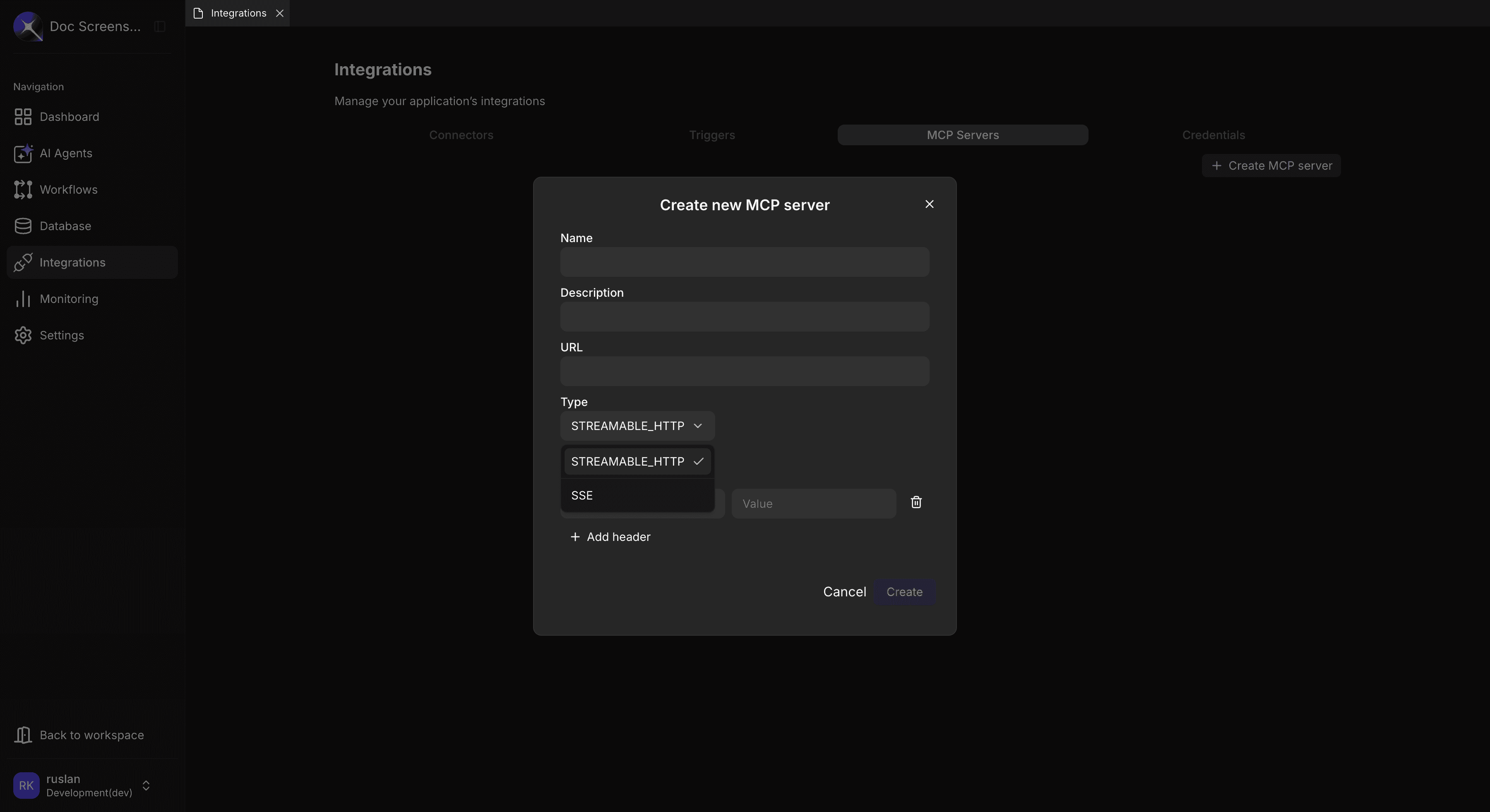
Task: Click the Name input field
Action: tap(745, 262)
